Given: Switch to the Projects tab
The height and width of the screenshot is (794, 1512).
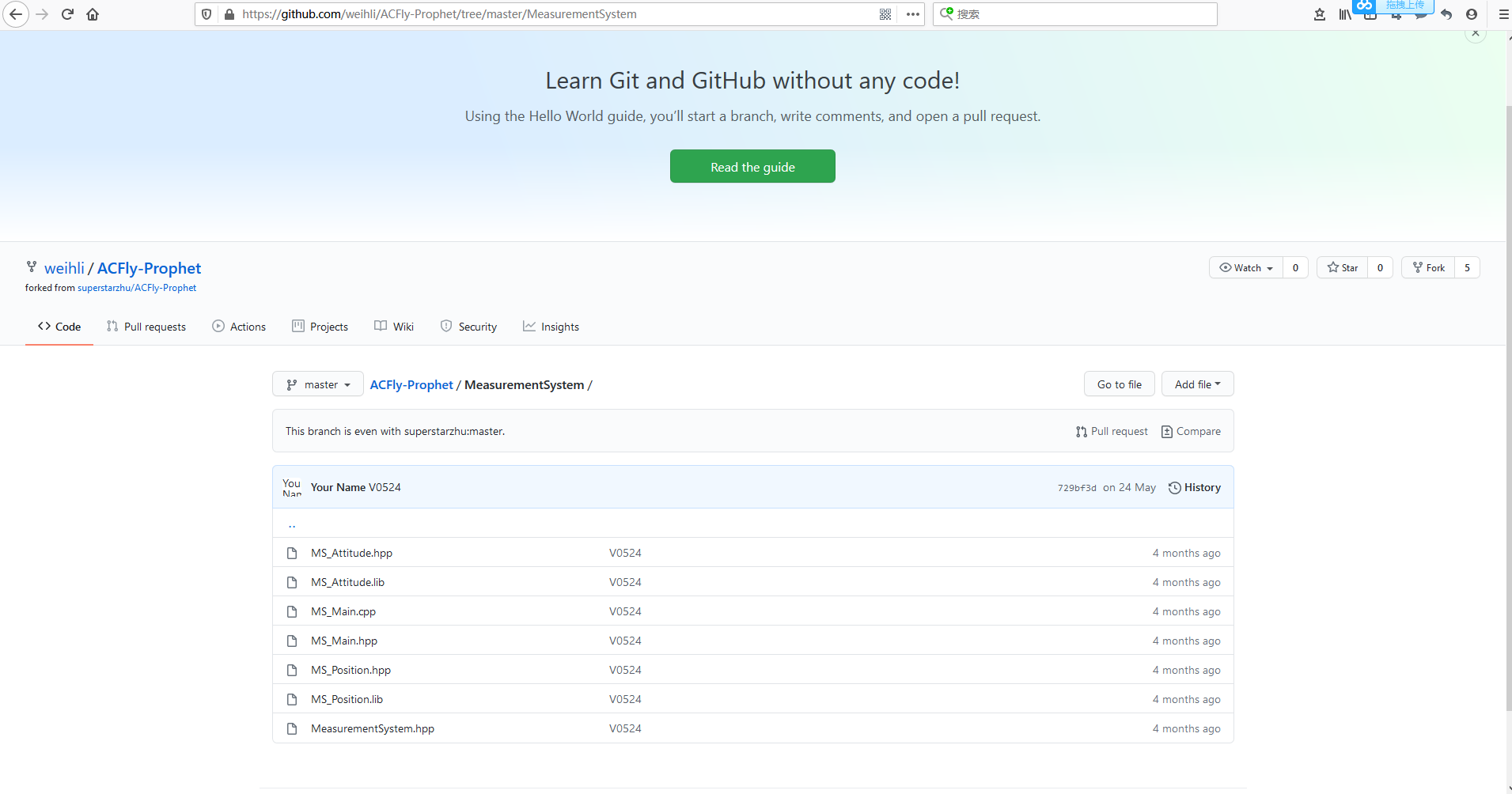Looking at the screenshot, I should (320, 327).
